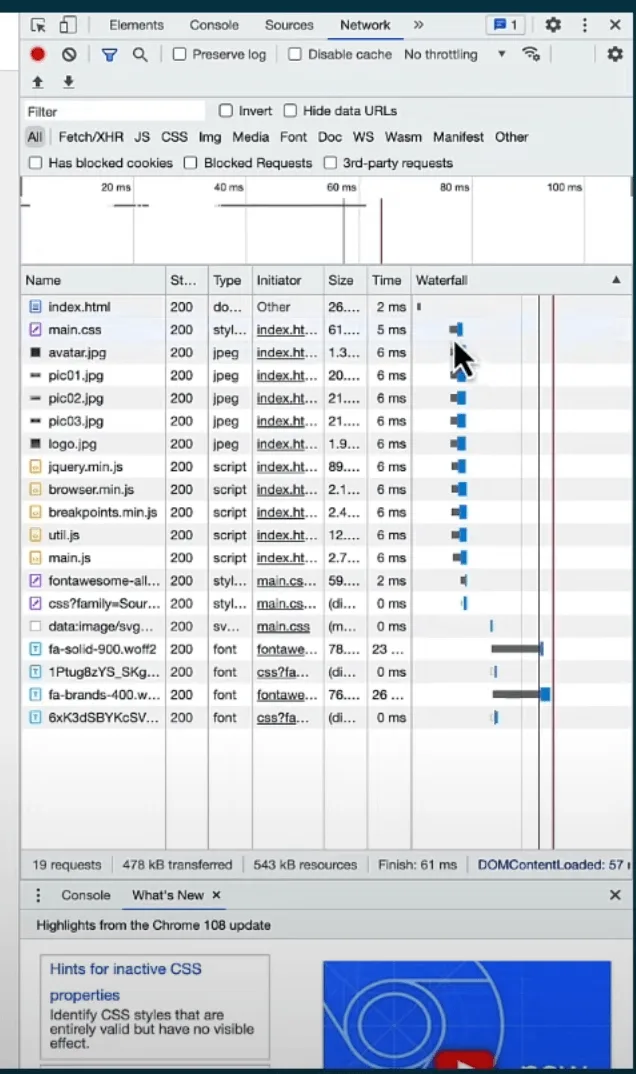
Task: Import HAR file with upload arrow
Action: coord(38,82)
